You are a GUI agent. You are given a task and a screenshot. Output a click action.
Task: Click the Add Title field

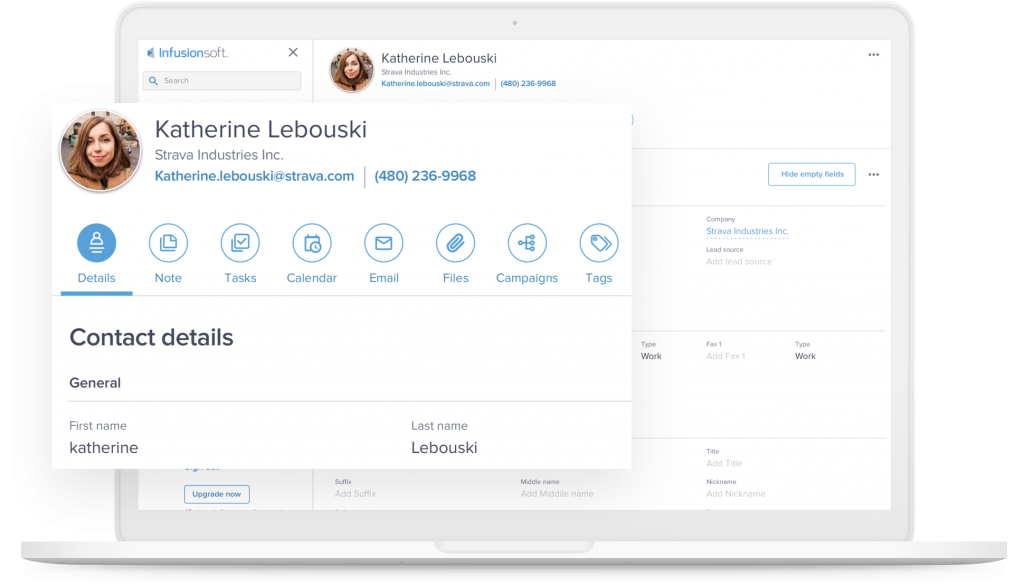724,464
